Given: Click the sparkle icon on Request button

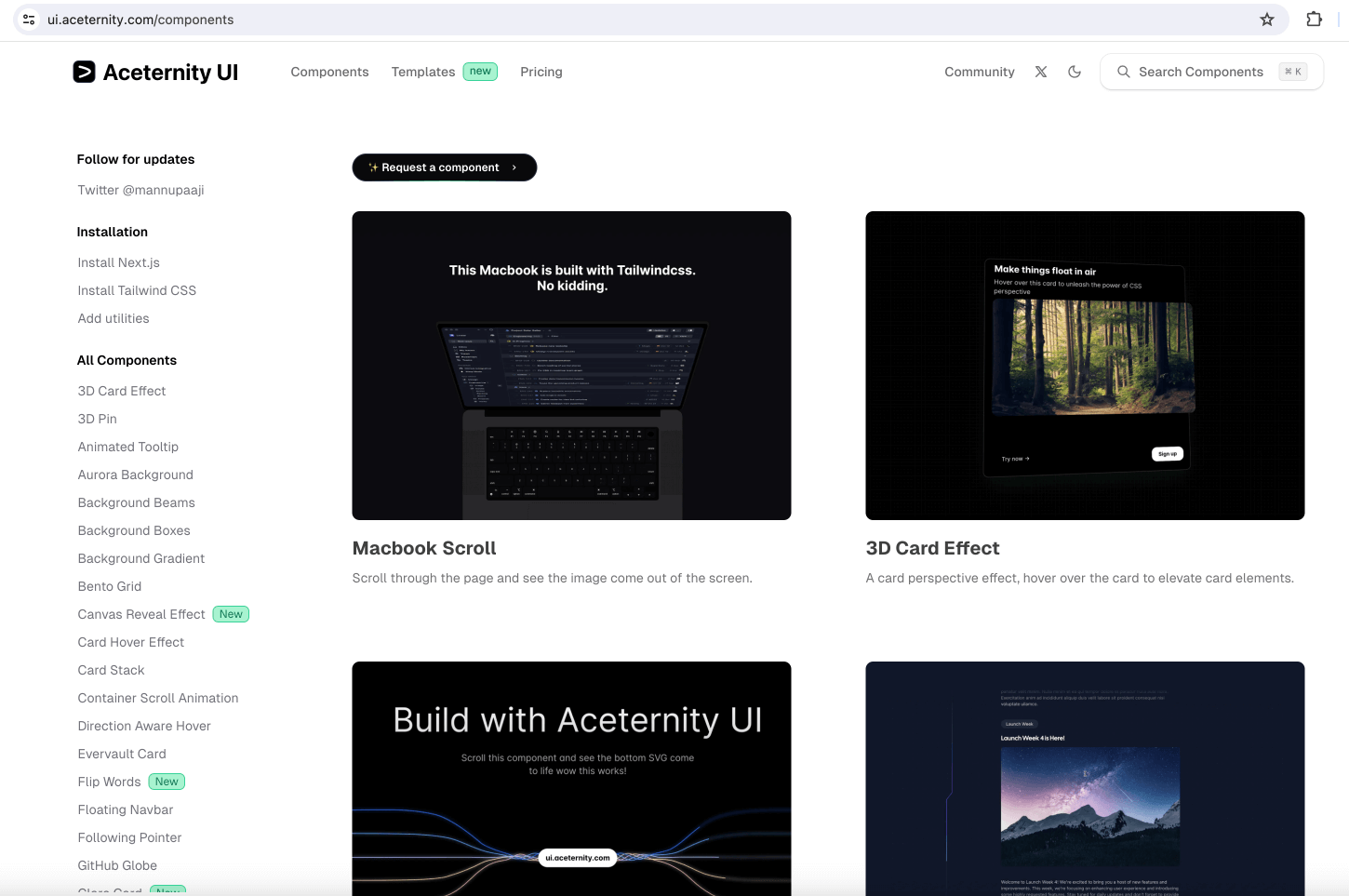Looking at the screenshot, I should (373, 167).
